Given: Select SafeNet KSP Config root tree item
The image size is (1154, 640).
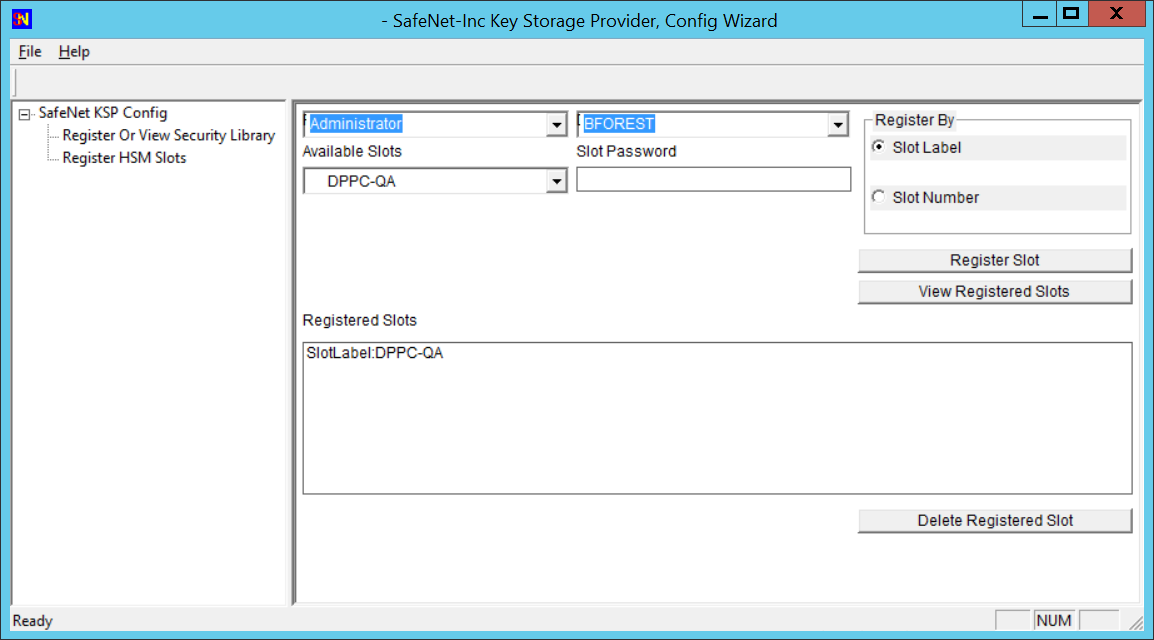Looking at the screenshot, I should pyautogui.click(x=102, y=113).
